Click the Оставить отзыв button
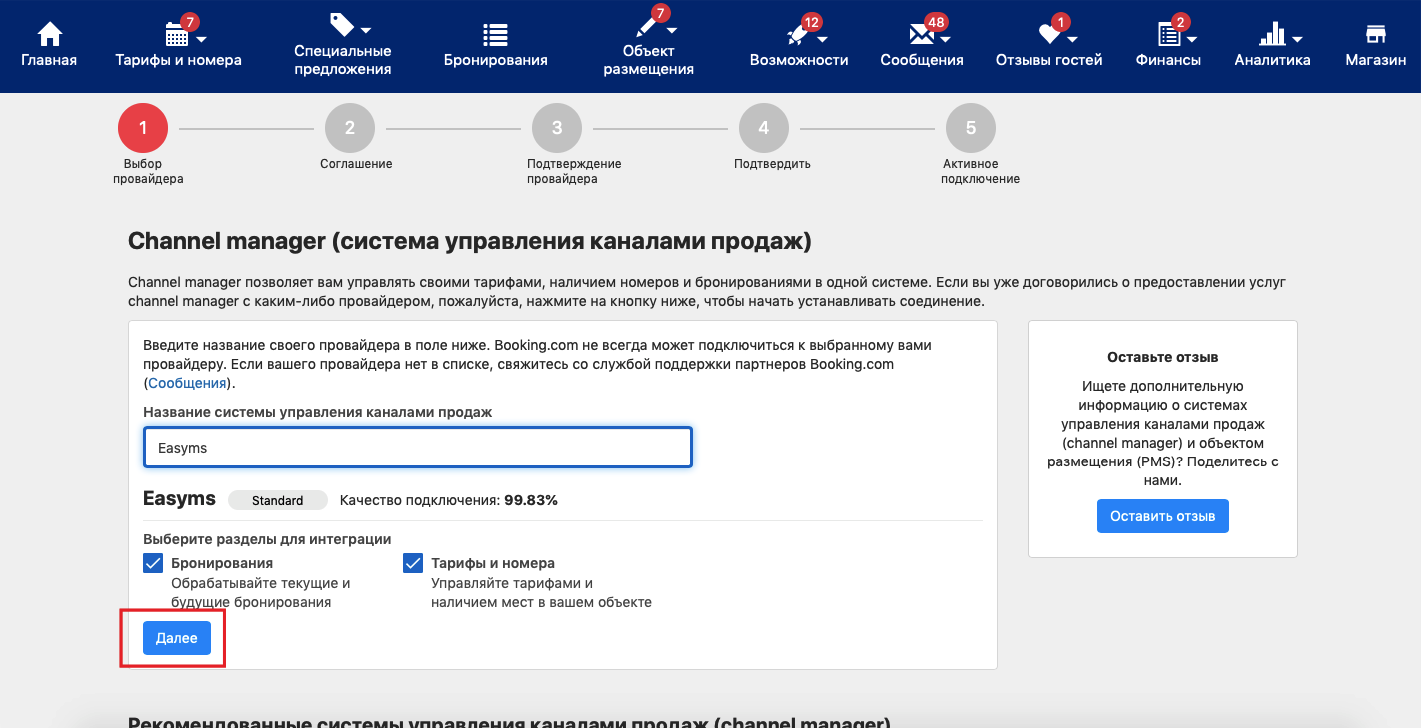Screen dimensions: 1421x728 coord(1163,516)
